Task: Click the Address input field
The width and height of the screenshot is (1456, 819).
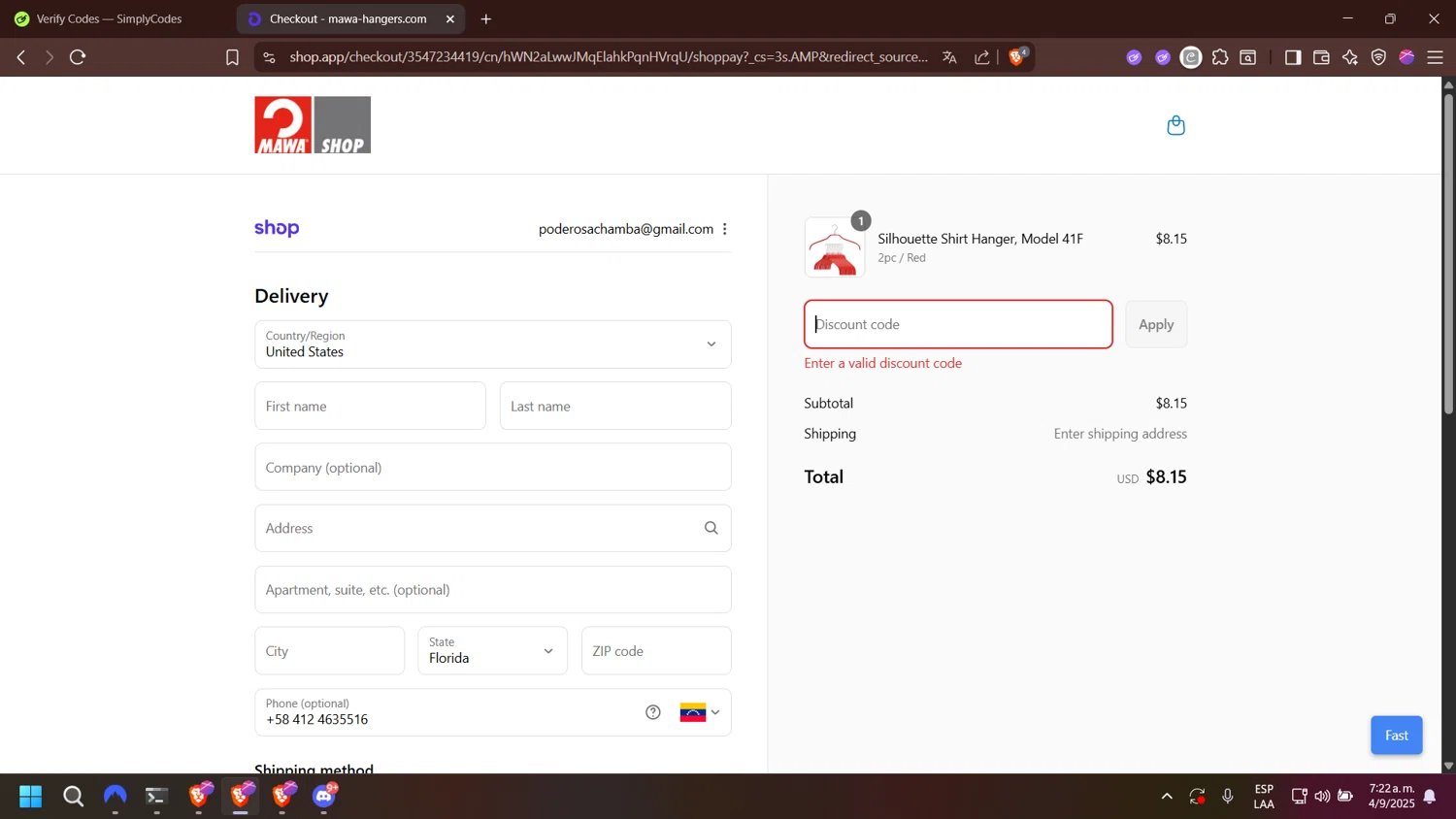Action: coord(493,528)
